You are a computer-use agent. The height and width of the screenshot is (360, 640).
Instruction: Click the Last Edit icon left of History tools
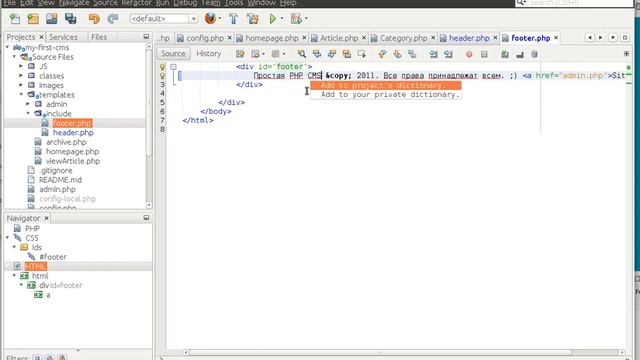240,54
